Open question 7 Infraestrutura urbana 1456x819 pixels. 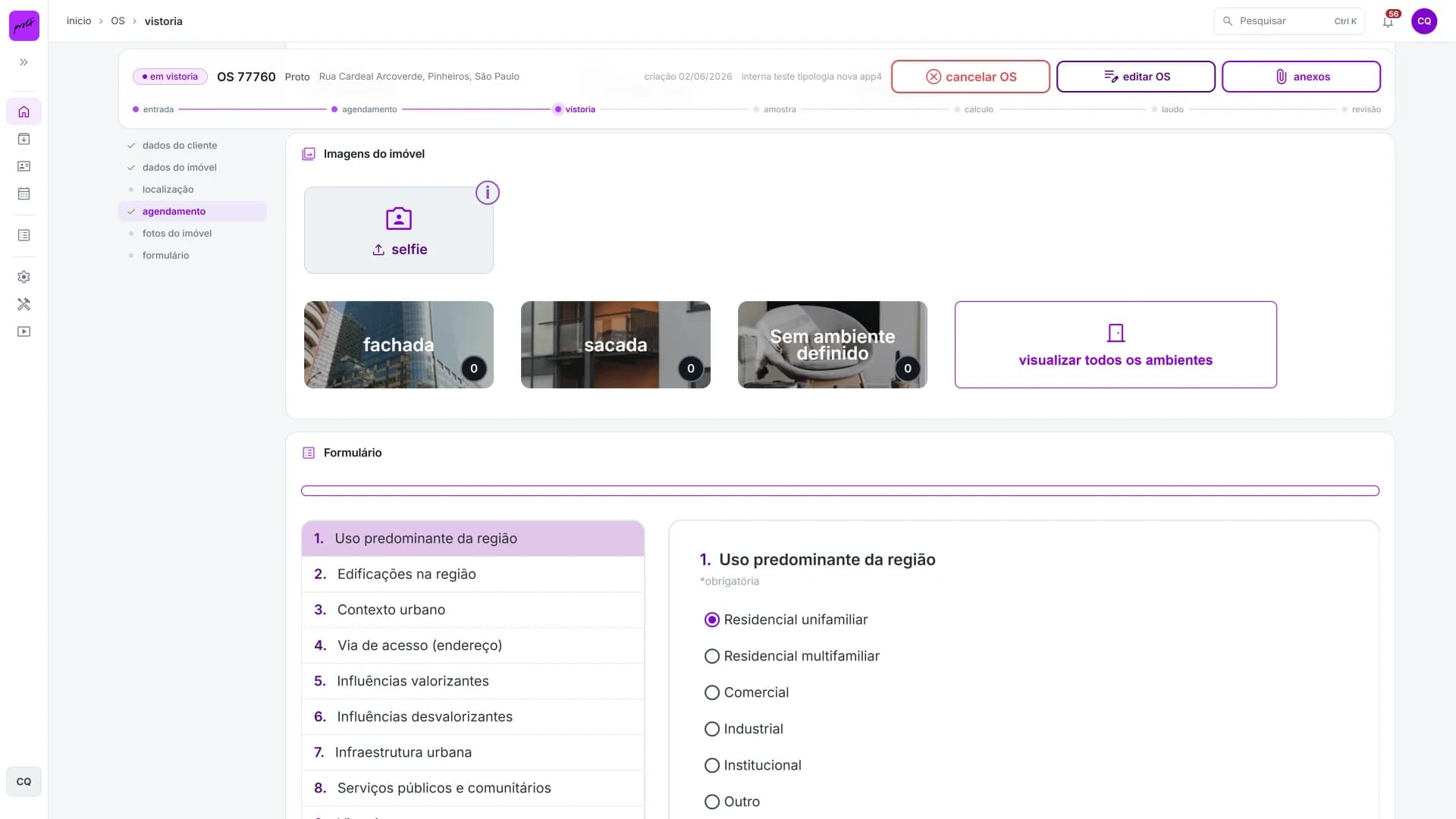click(472, 752)
